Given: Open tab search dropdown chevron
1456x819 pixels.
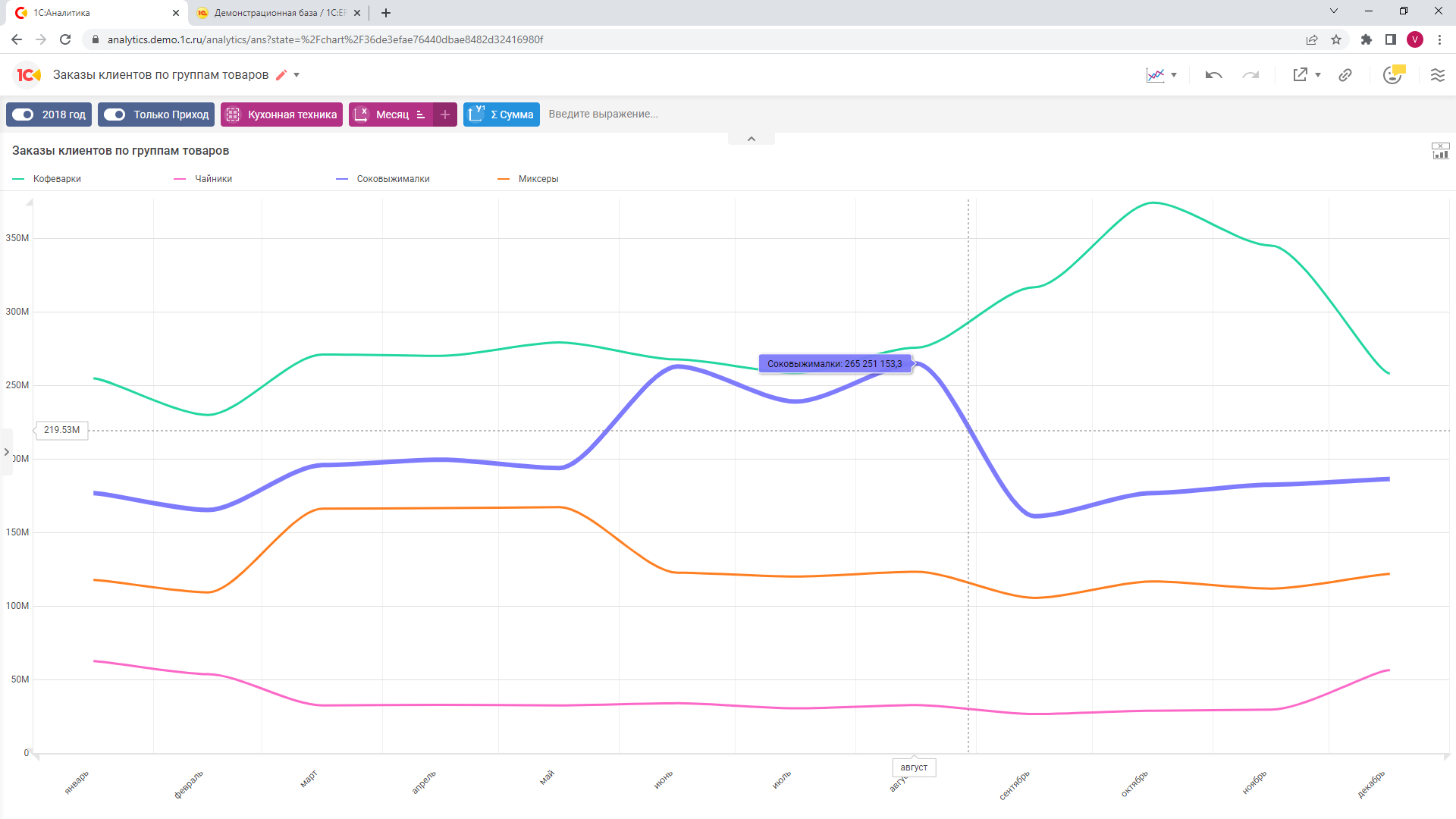Looking at the screenshot, I should click(1334, 11).
